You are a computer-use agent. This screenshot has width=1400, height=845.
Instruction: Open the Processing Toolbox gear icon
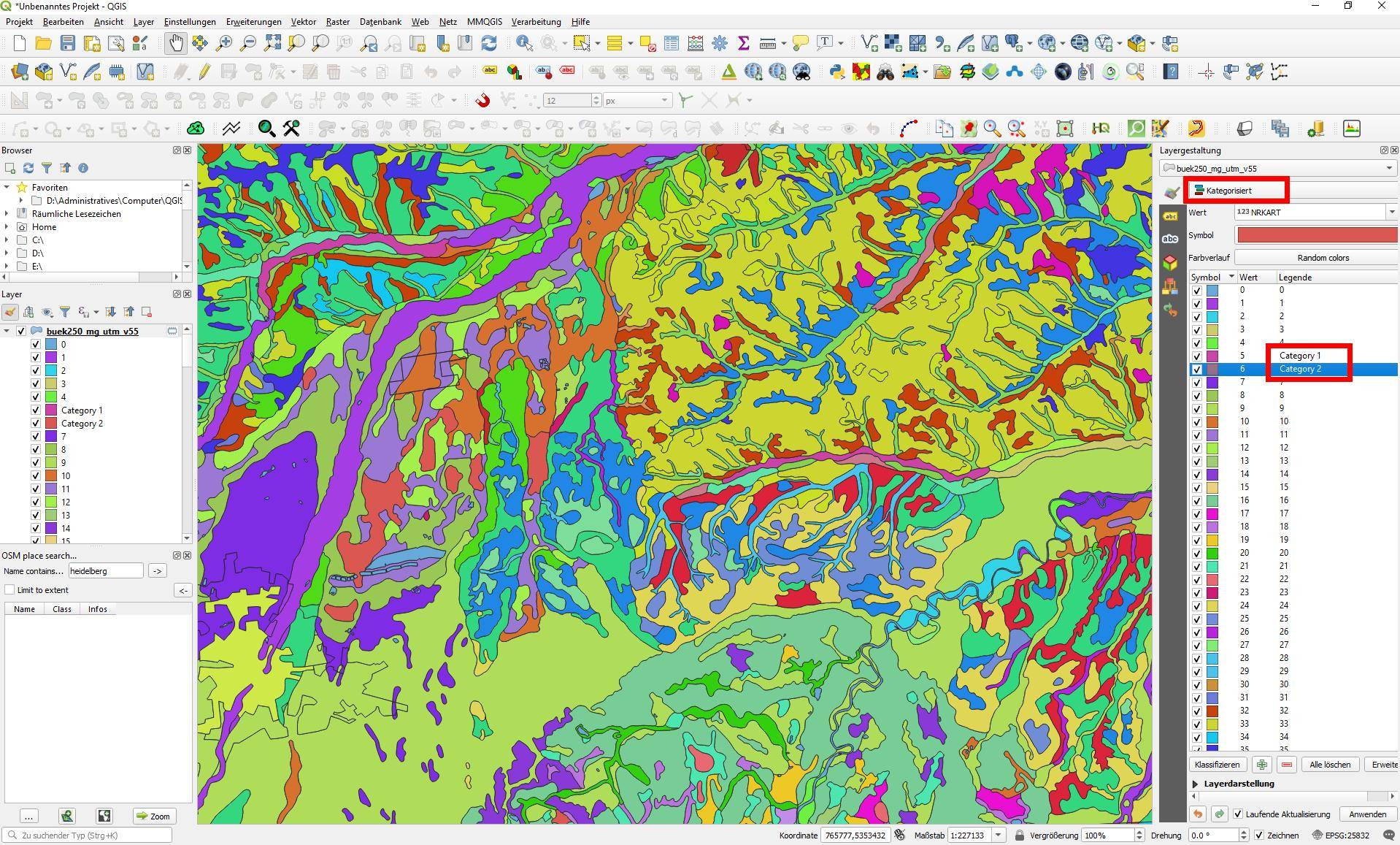pyautogui.click(x=720, y=43)
